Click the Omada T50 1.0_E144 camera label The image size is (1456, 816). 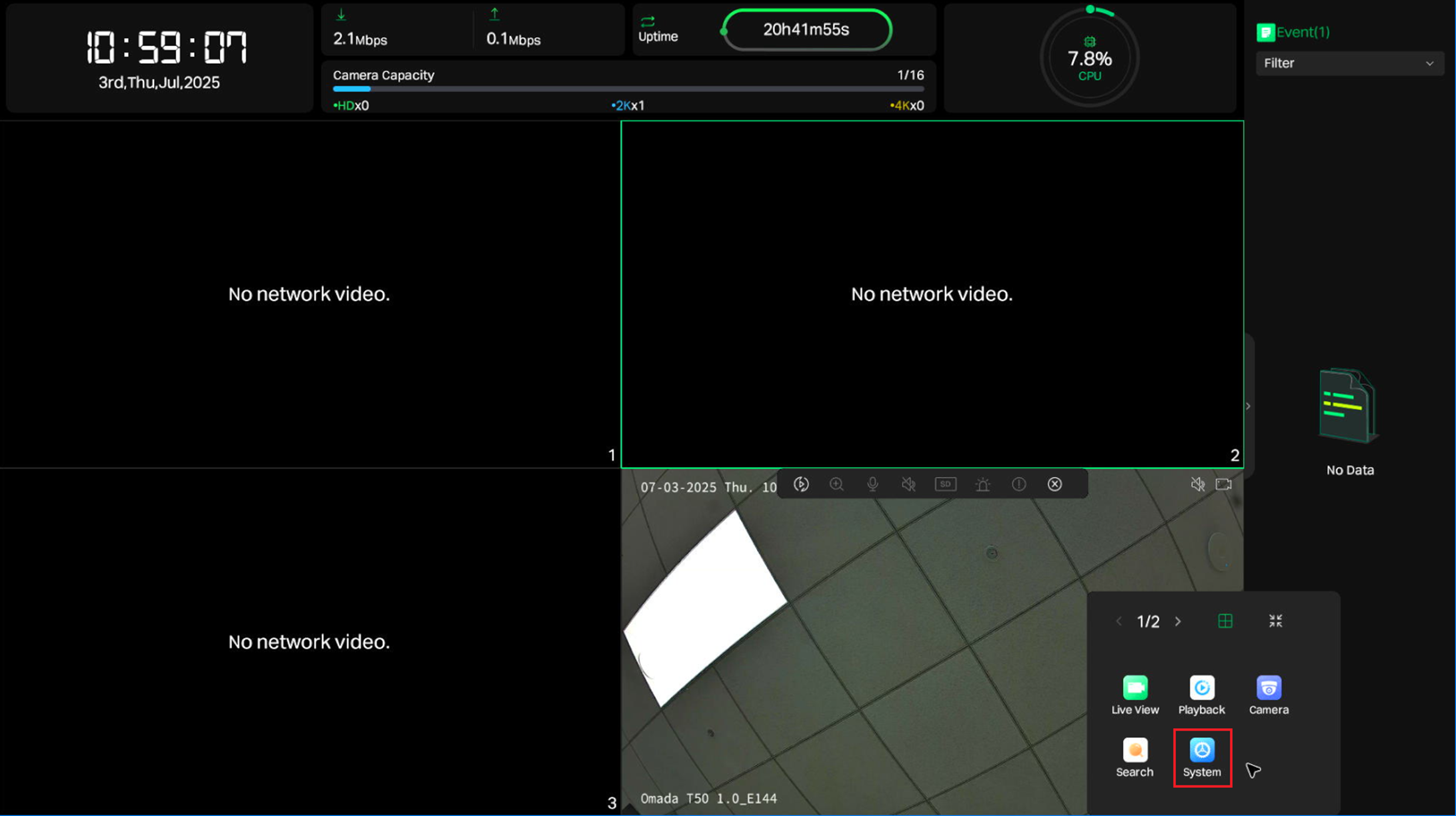(x=708, y=799)
